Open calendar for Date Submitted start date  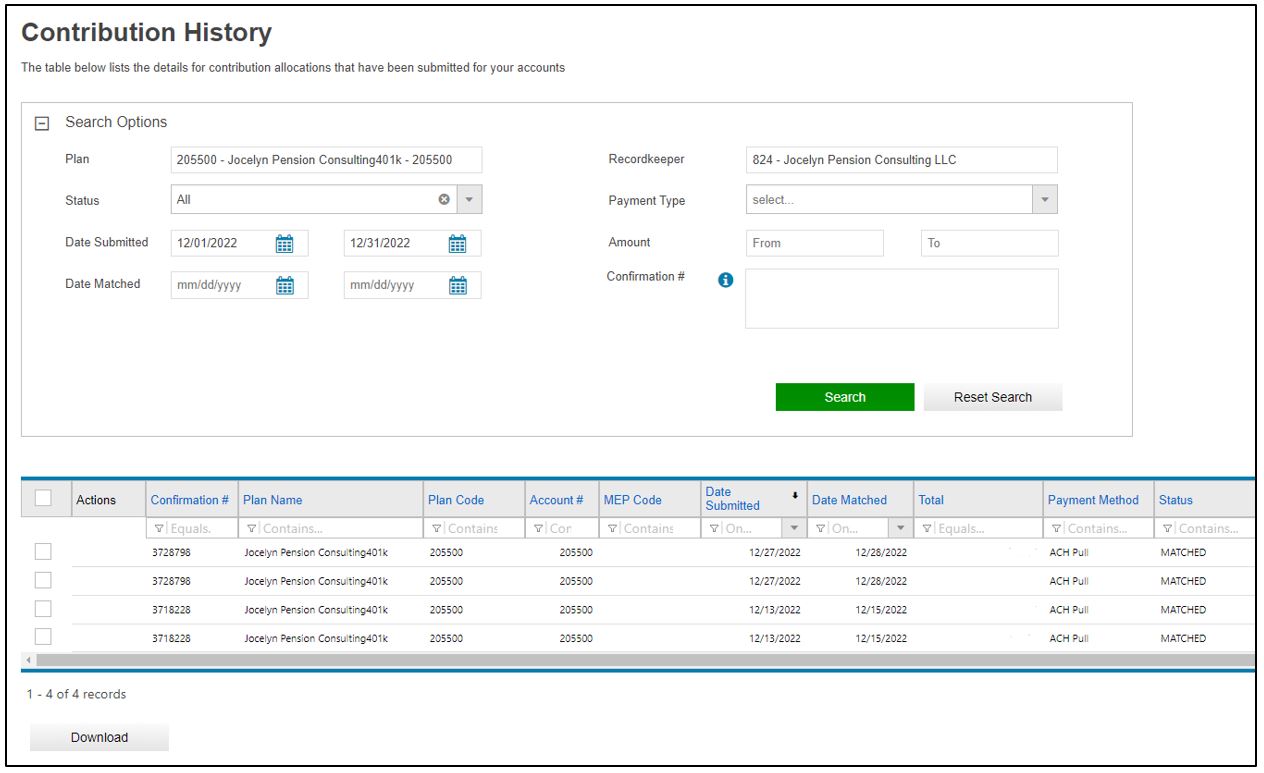[284, 243]
